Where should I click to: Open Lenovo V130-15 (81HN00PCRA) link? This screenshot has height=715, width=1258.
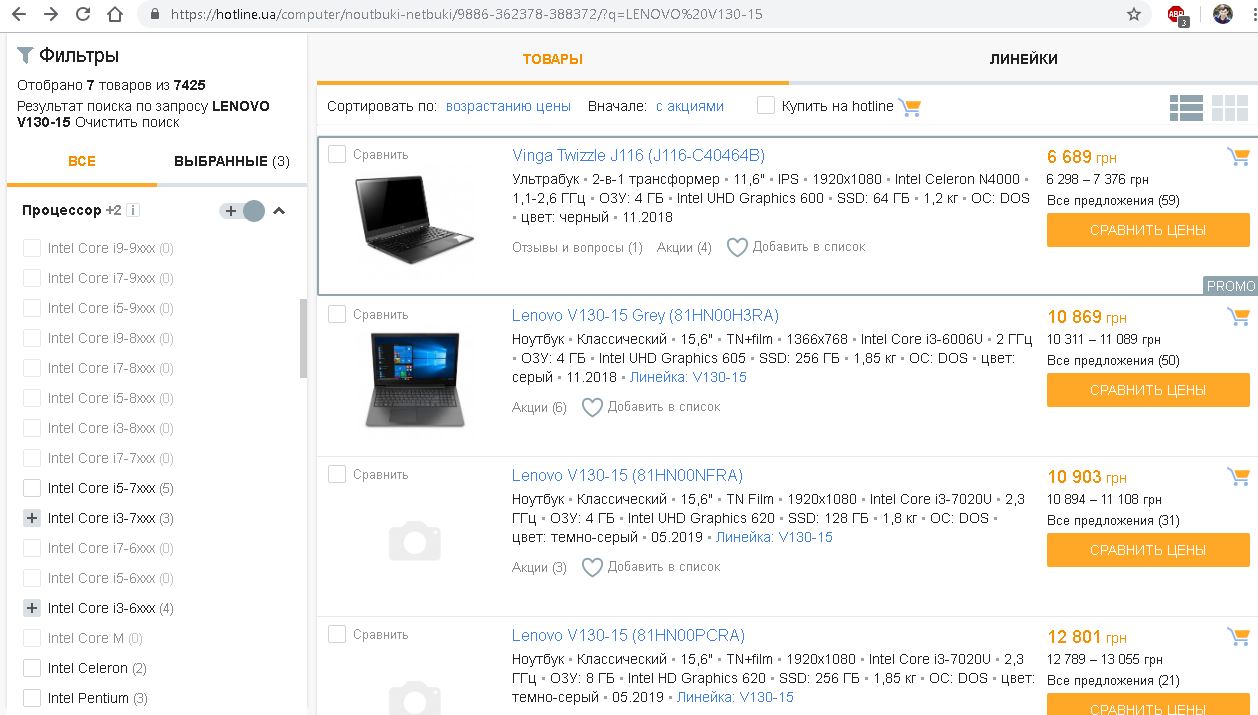(x=628, y=635)
